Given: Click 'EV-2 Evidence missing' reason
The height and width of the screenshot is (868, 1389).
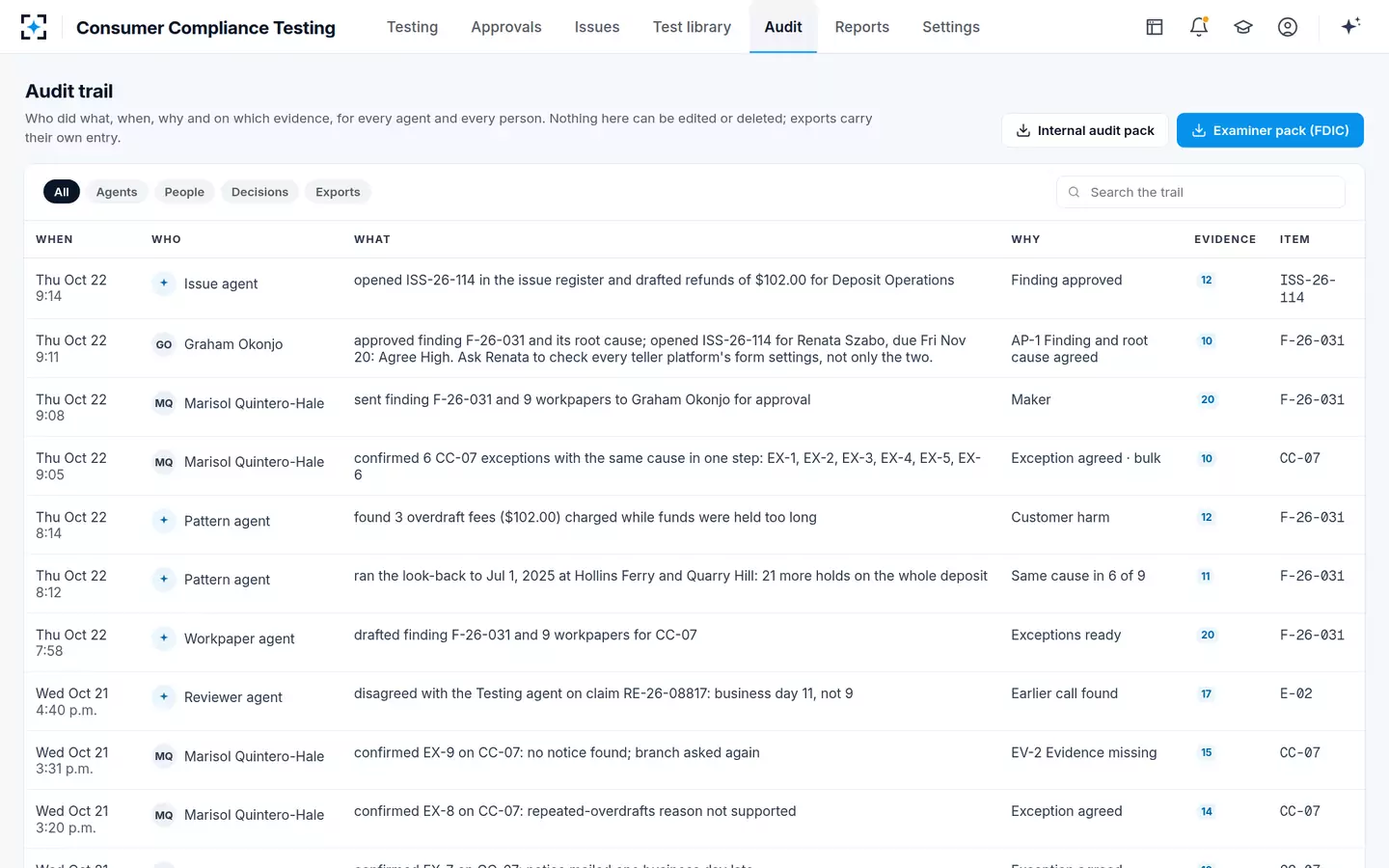Looking at the screenshot, I should 1084,752.
